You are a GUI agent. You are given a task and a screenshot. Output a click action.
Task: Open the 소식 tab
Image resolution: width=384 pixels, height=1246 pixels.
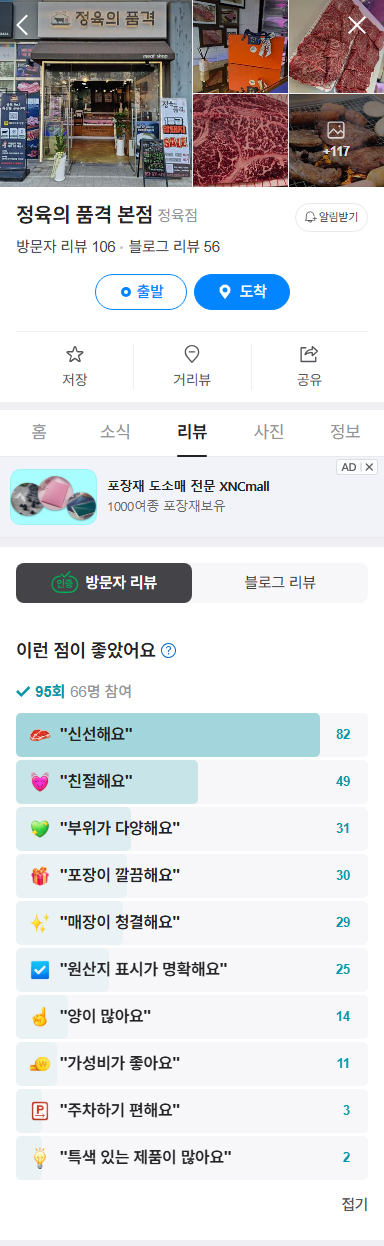pos(115,432)
